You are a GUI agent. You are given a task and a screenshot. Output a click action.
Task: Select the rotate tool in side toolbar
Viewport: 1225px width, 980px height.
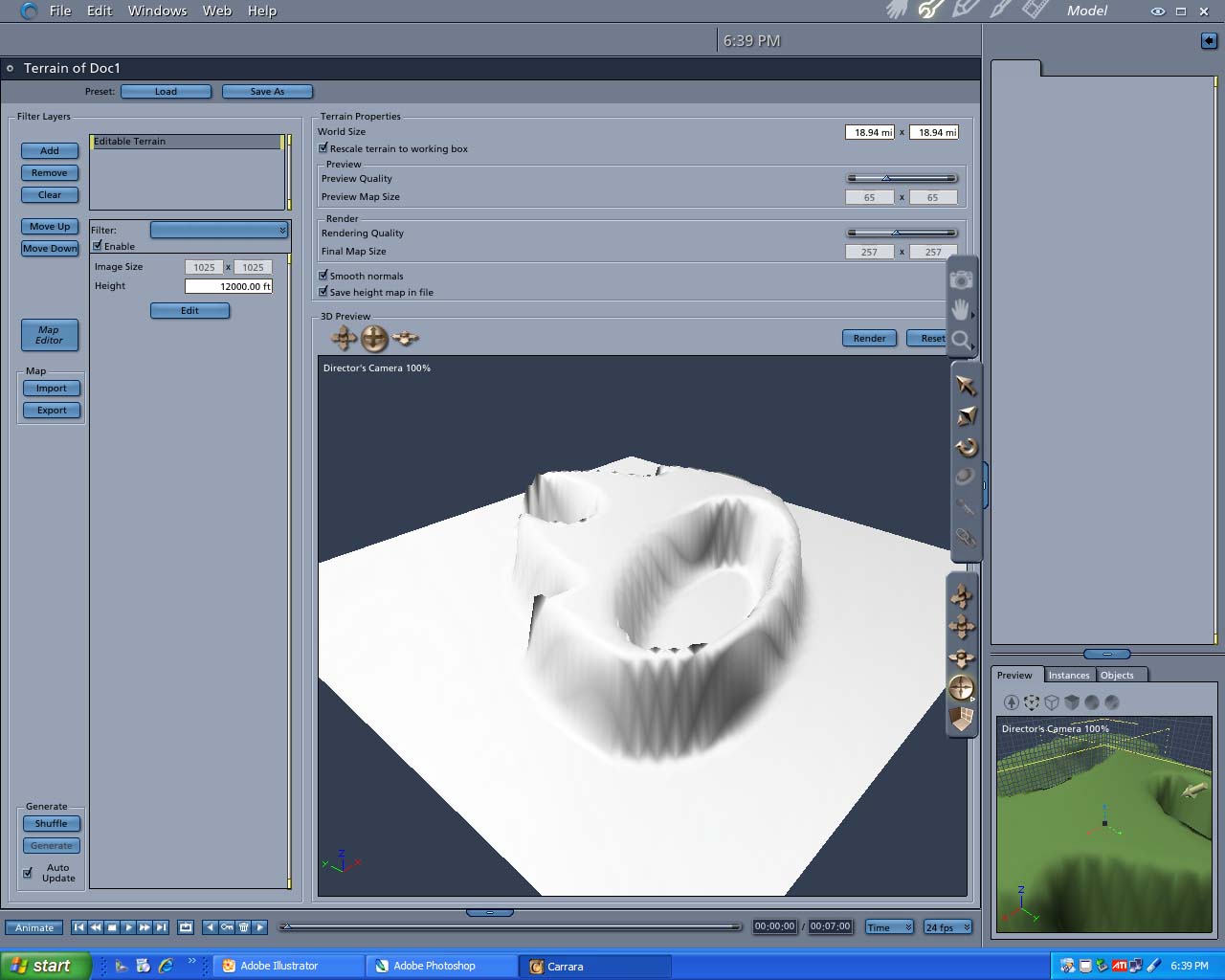point(966,447)
